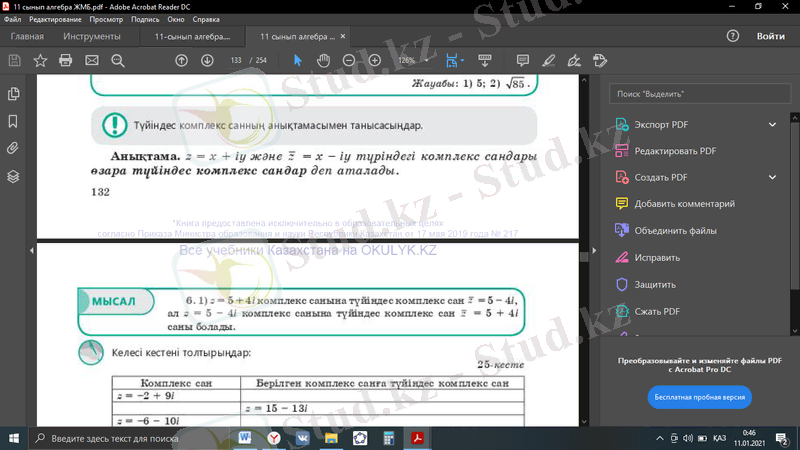Click the Бесплатная пробная версия button
The width and height of the screenshot is (800, 450).
700,396
